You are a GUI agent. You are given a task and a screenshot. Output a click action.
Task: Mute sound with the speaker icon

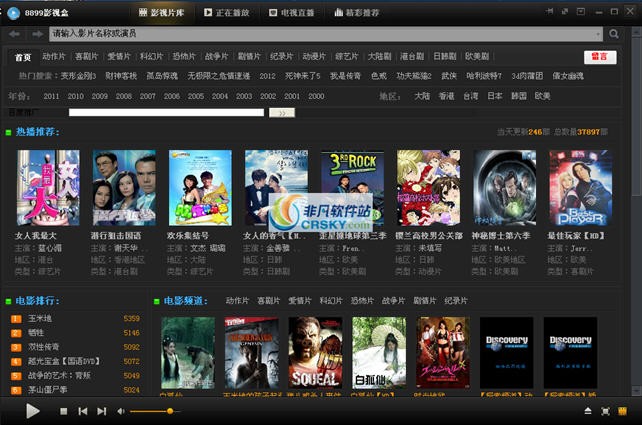pos(121,411)
